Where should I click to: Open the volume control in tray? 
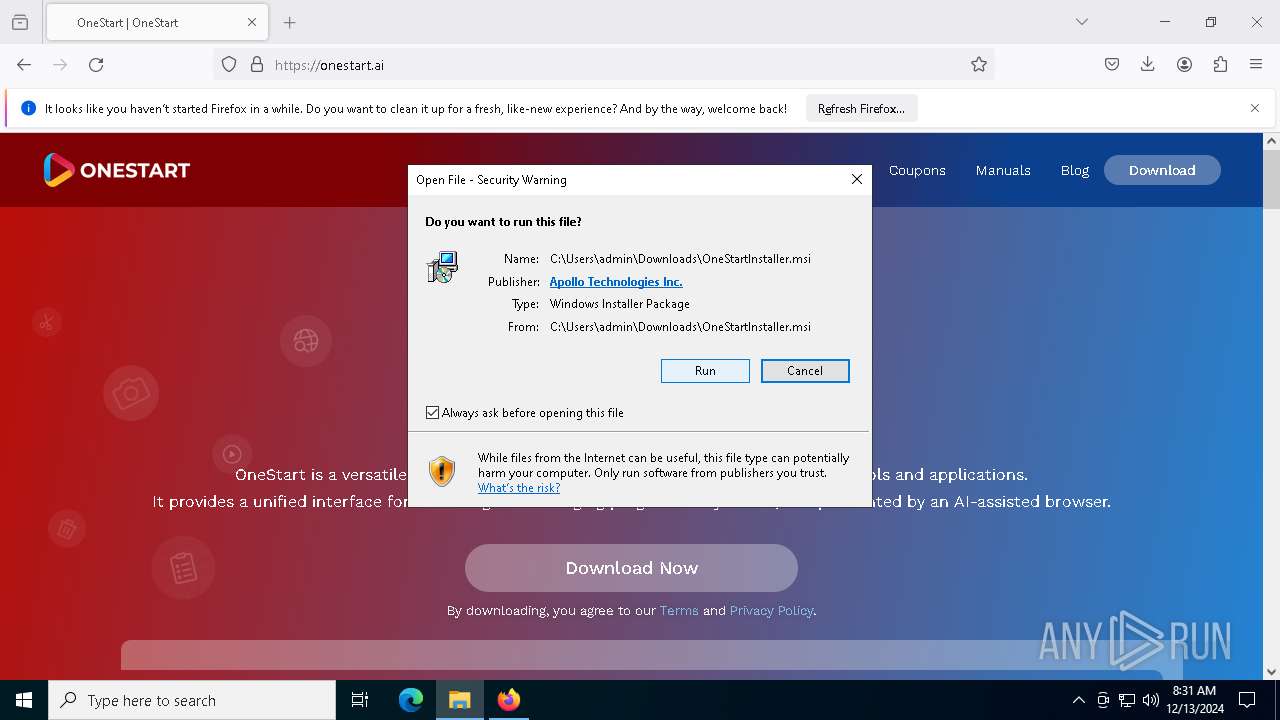click(x=1151, y=700)
